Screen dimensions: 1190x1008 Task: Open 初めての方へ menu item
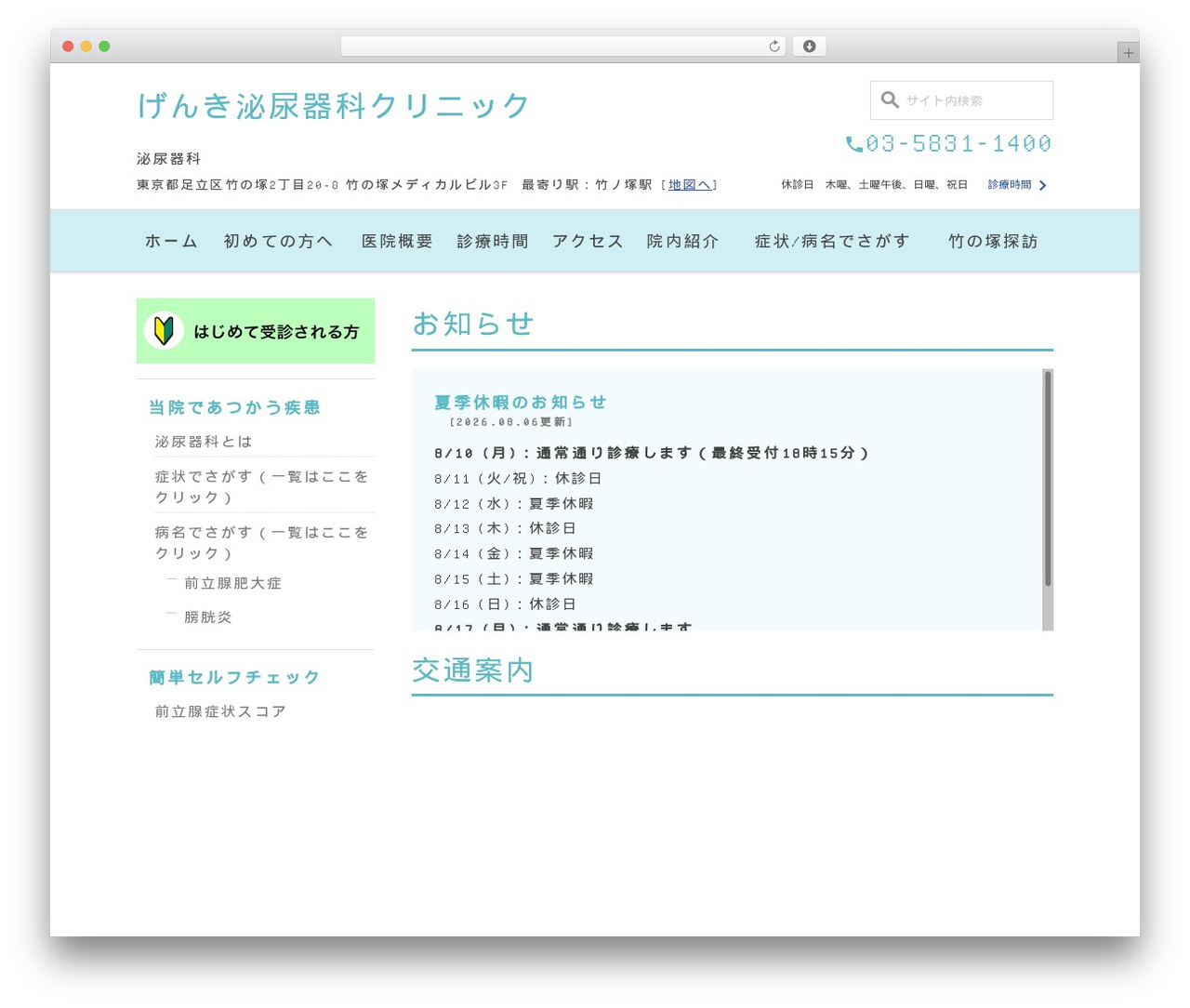pyautogui.click(x=278, y=241)
